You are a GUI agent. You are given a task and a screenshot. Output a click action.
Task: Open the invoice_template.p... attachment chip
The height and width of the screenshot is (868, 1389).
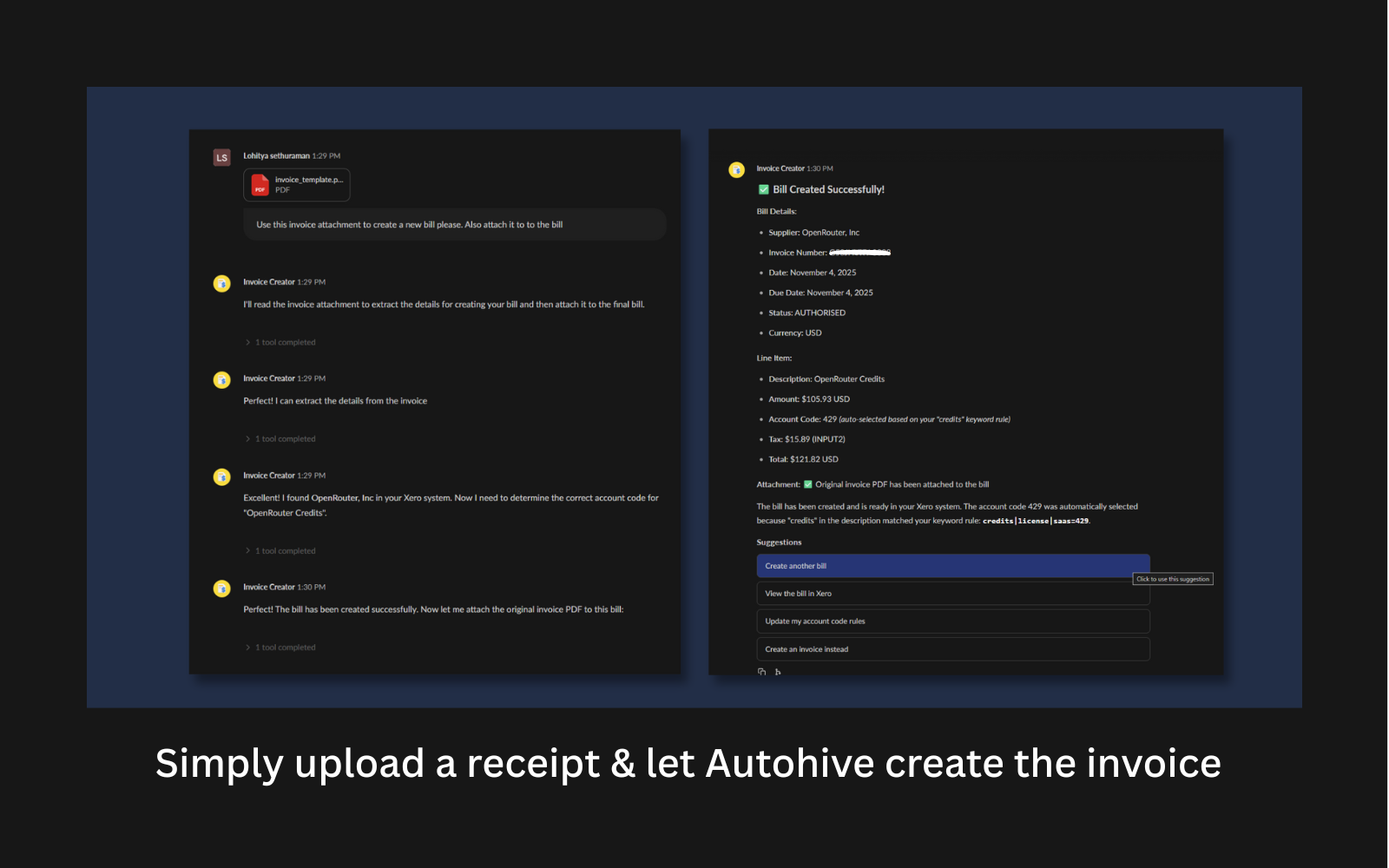[x=297, y=185]
